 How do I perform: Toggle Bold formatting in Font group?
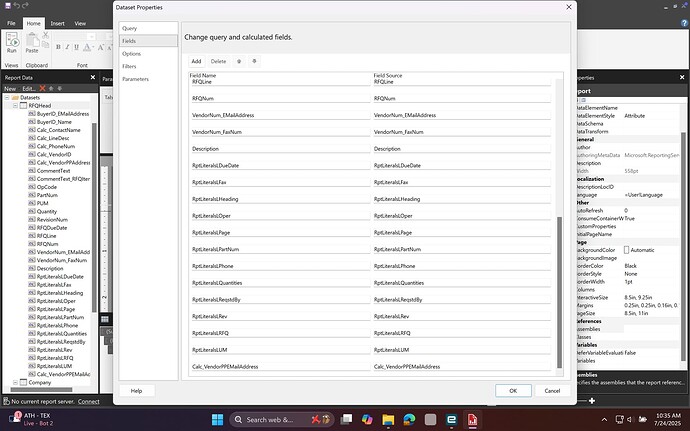pos(58,47)
